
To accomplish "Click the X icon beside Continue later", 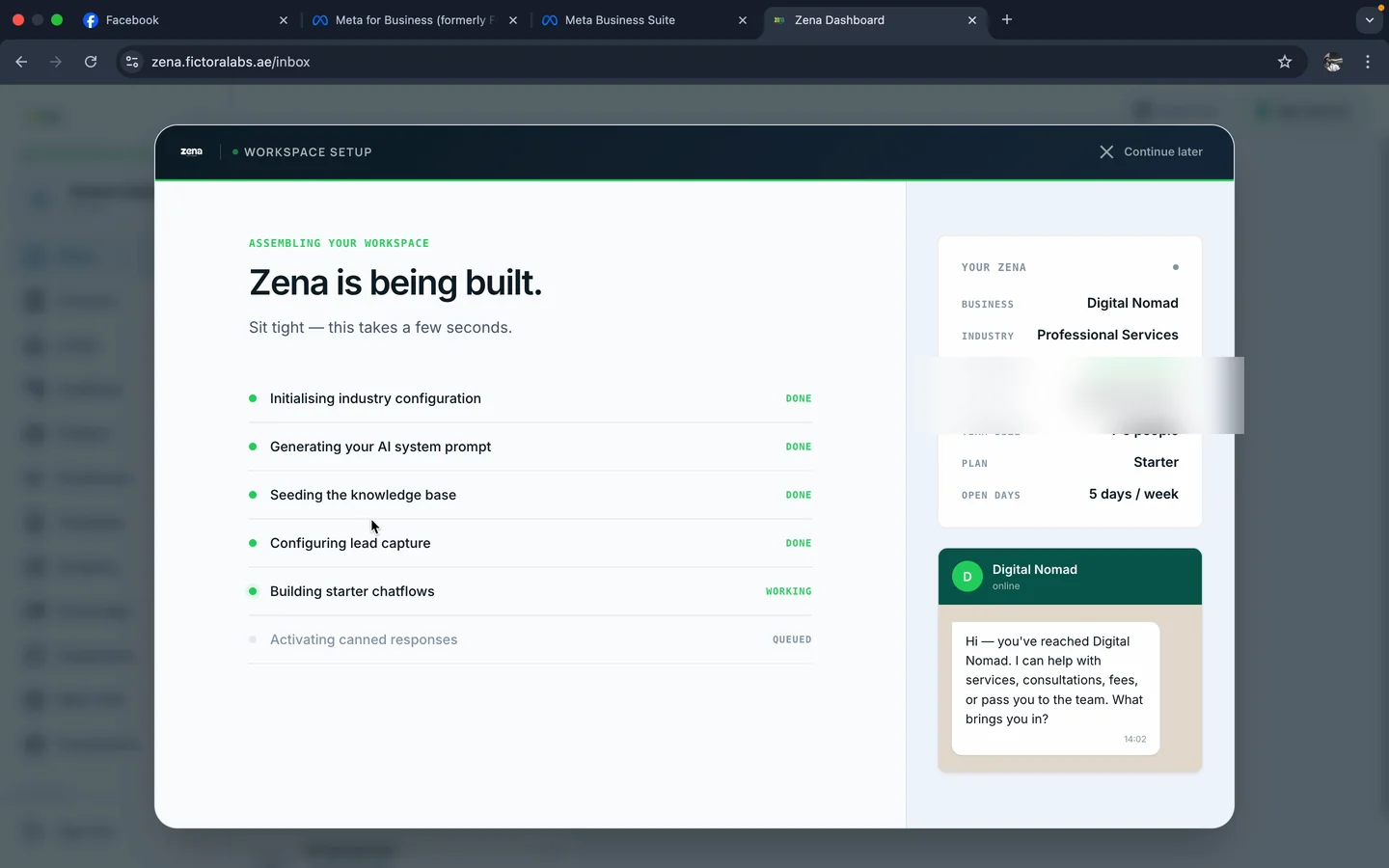I will (1106, 151).
